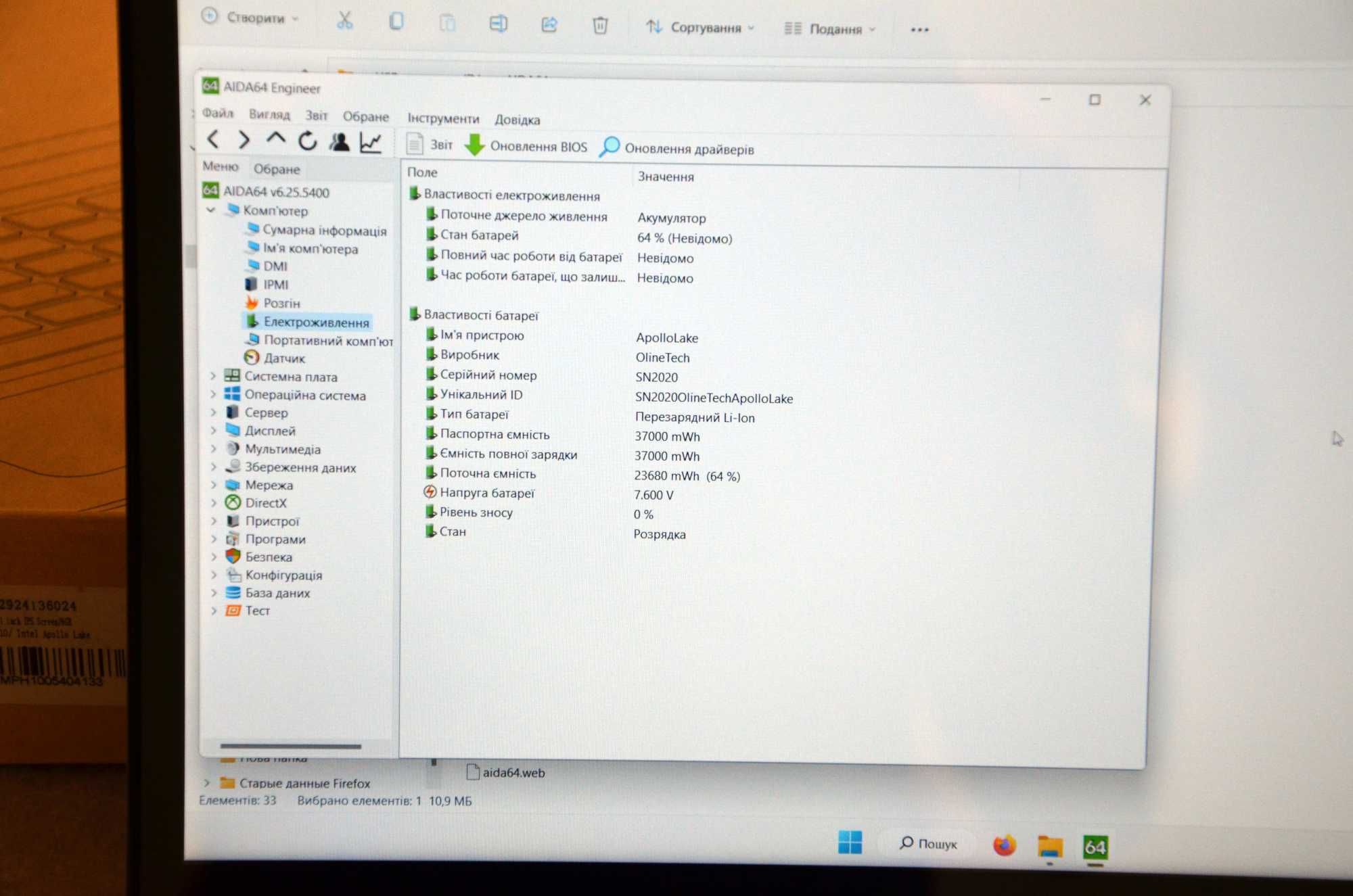Viewport: 1353px width, 896px height.
Task: Select Пристрої tree item
Action: 262,521
